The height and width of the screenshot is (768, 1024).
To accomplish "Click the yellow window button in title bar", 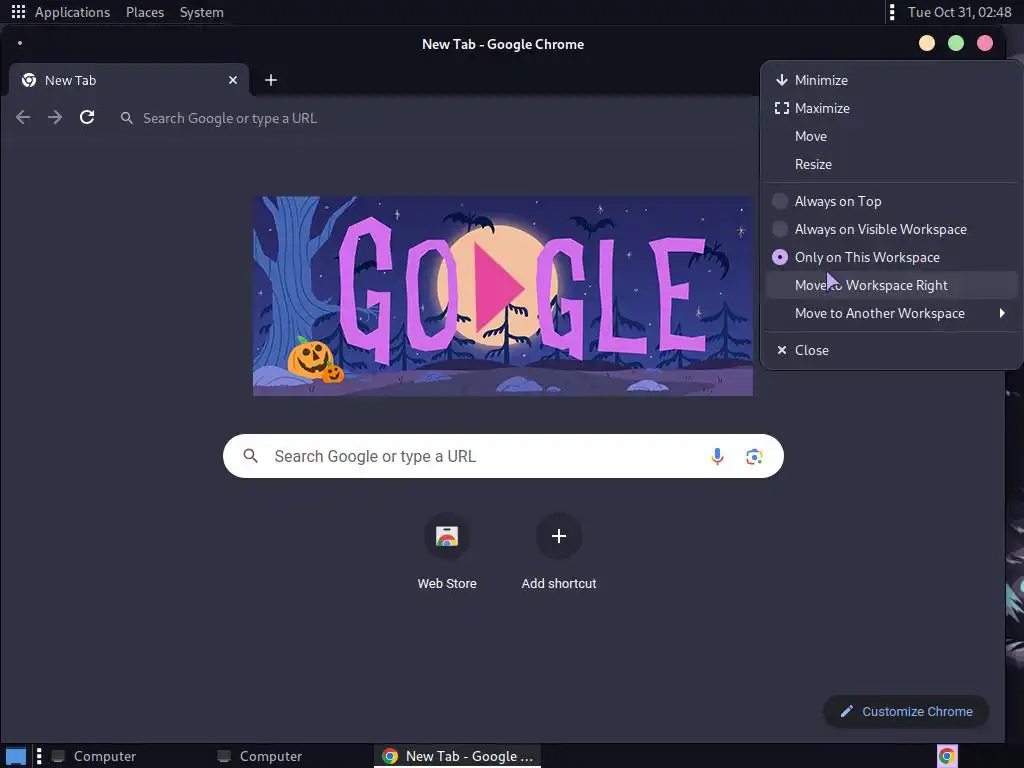I will (927, 43).
